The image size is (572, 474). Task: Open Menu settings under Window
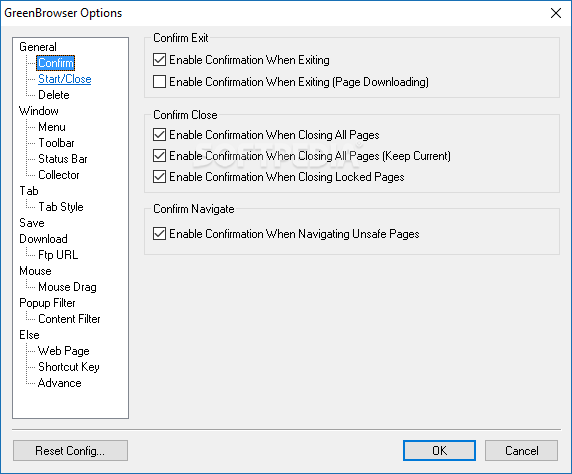(52, 127)
